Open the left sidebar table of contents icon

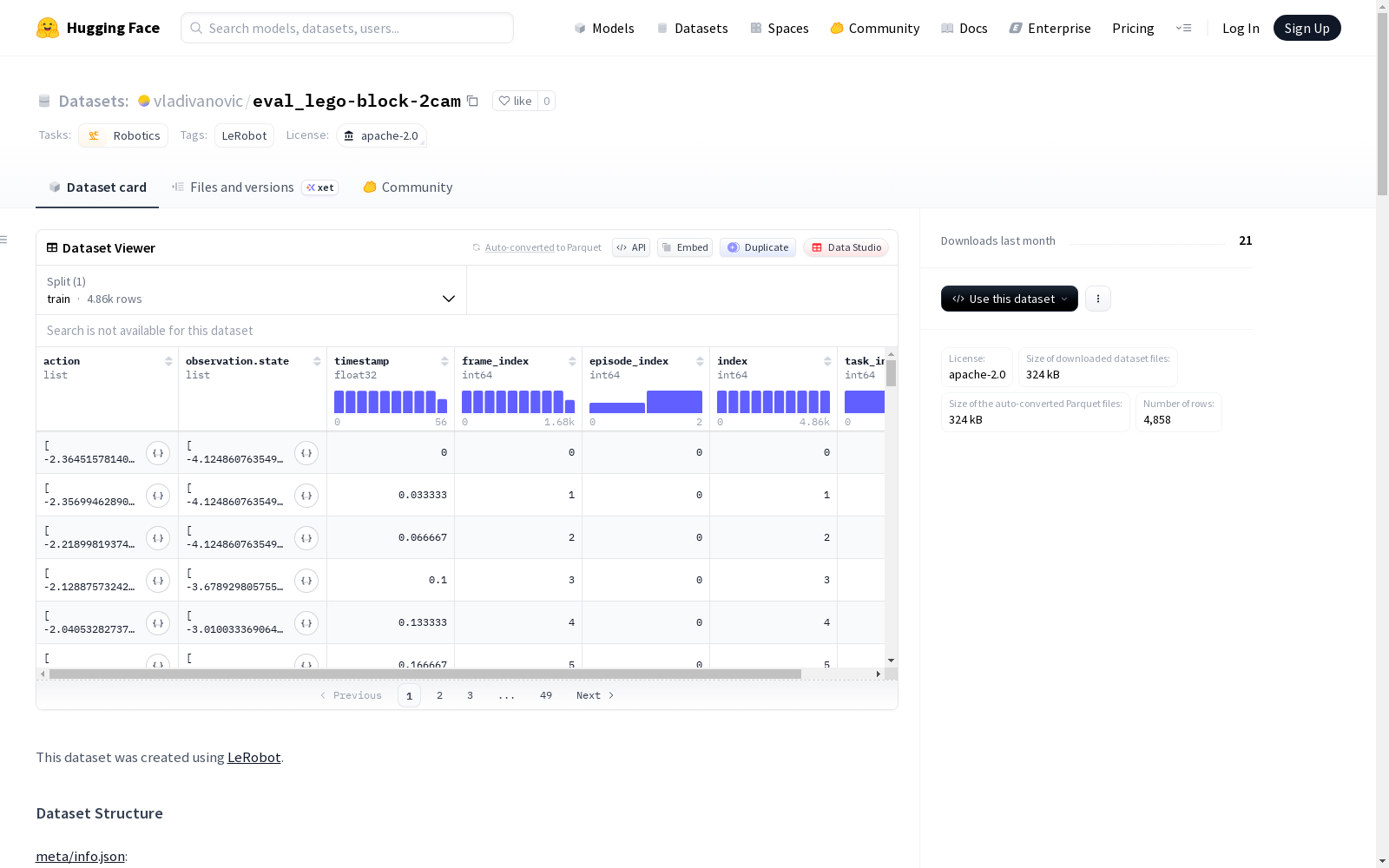click(3, 240)
